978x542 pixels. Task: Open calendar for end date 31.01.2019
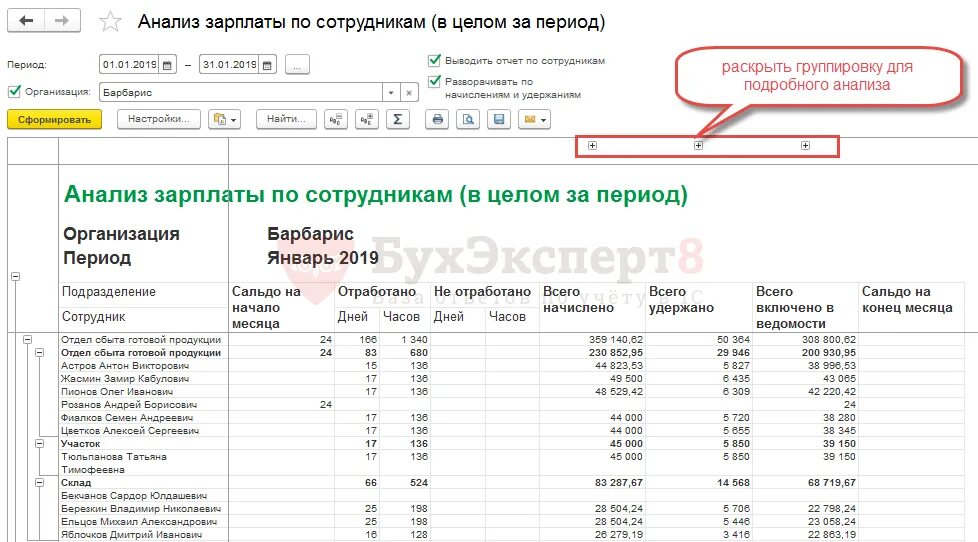tap(267, 65)
